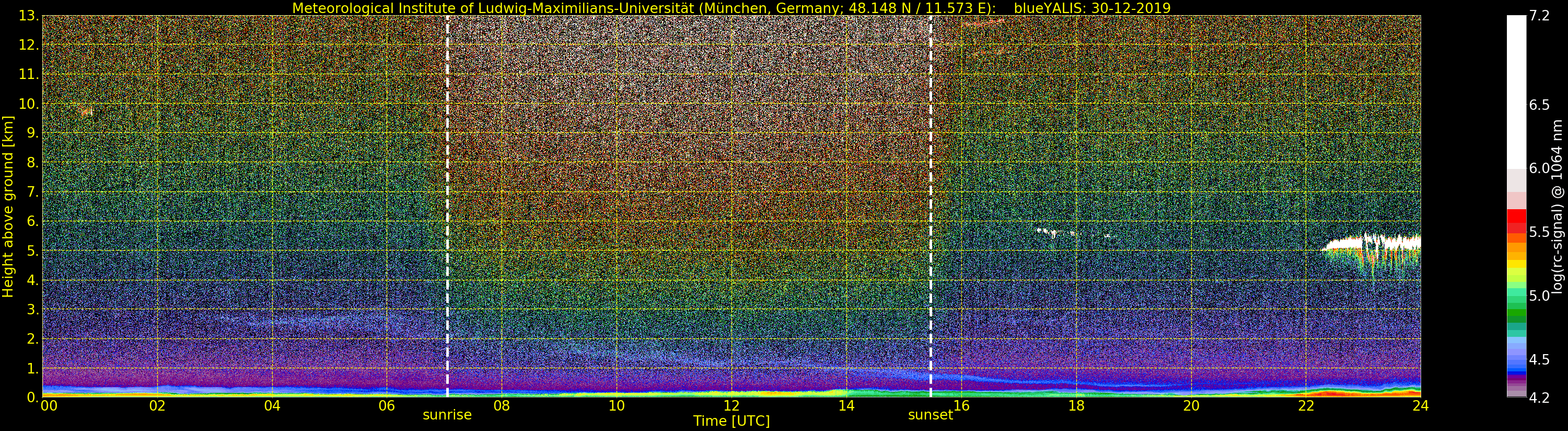Click the time-axis tick label "22"

coord(1306,405)
